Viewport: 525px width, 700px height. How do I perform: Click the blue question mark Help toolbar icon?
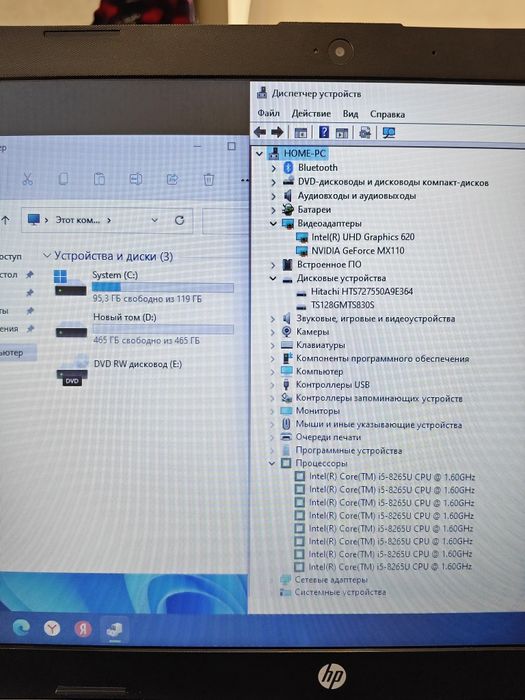[325, 132]
